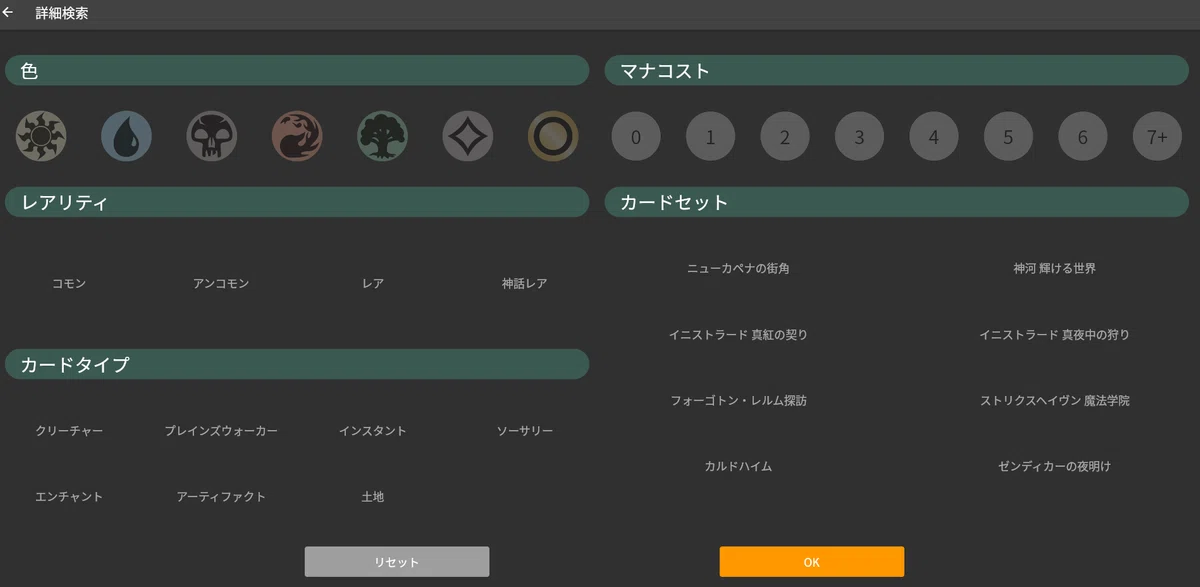Click the 色 section header
This screenshot has height=587, width=1200.
(x=297, y=70)
